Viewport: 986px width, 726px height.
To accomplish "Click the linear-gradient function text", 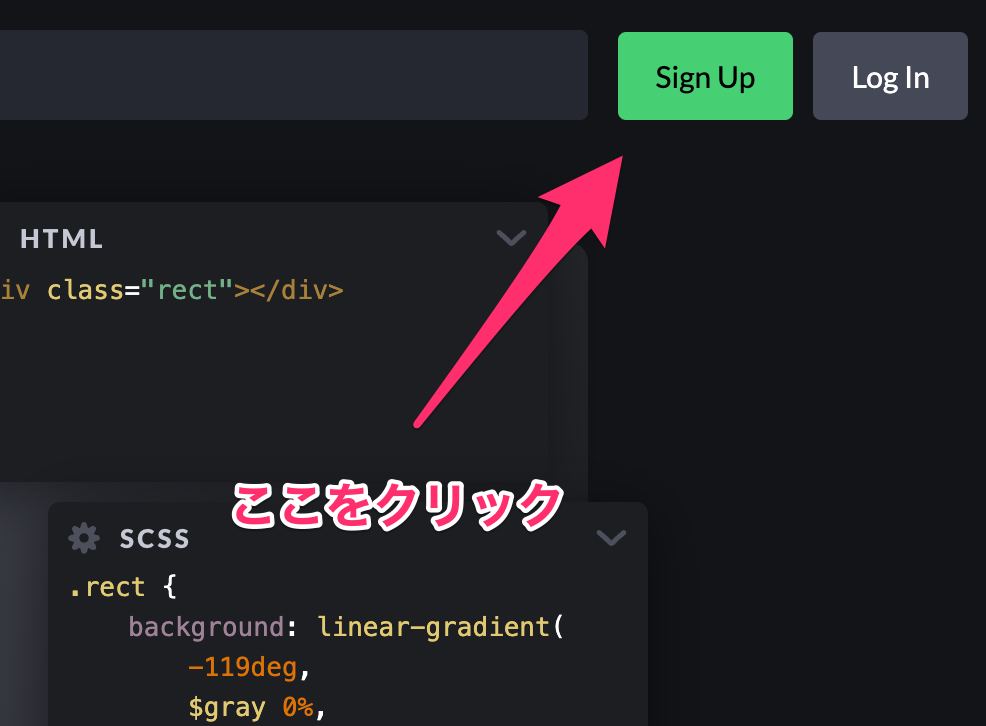I will pyautogui.click(x=434, y=627).
